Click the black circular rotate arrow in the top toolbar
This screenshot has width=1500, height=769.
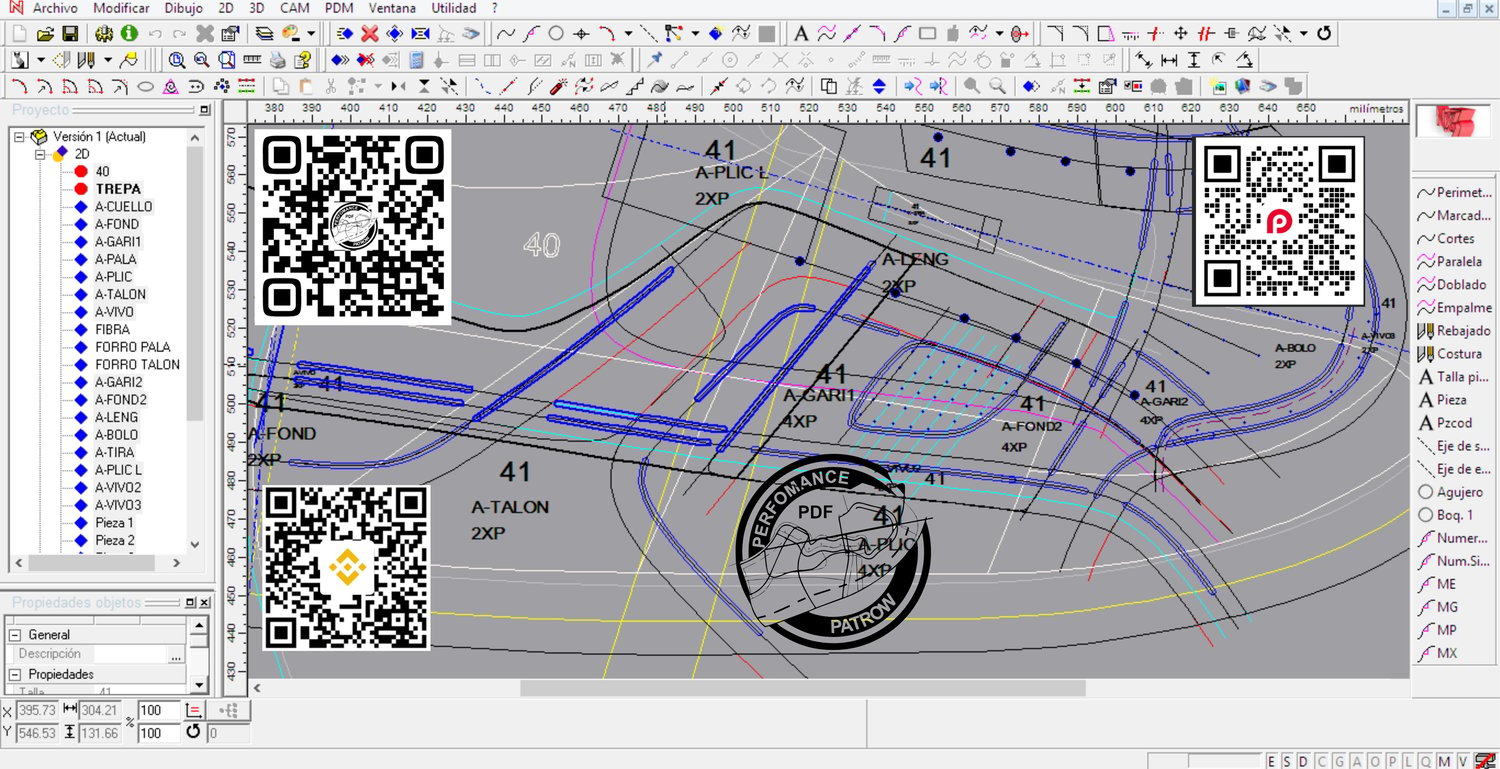click(x=1324, y=34)
